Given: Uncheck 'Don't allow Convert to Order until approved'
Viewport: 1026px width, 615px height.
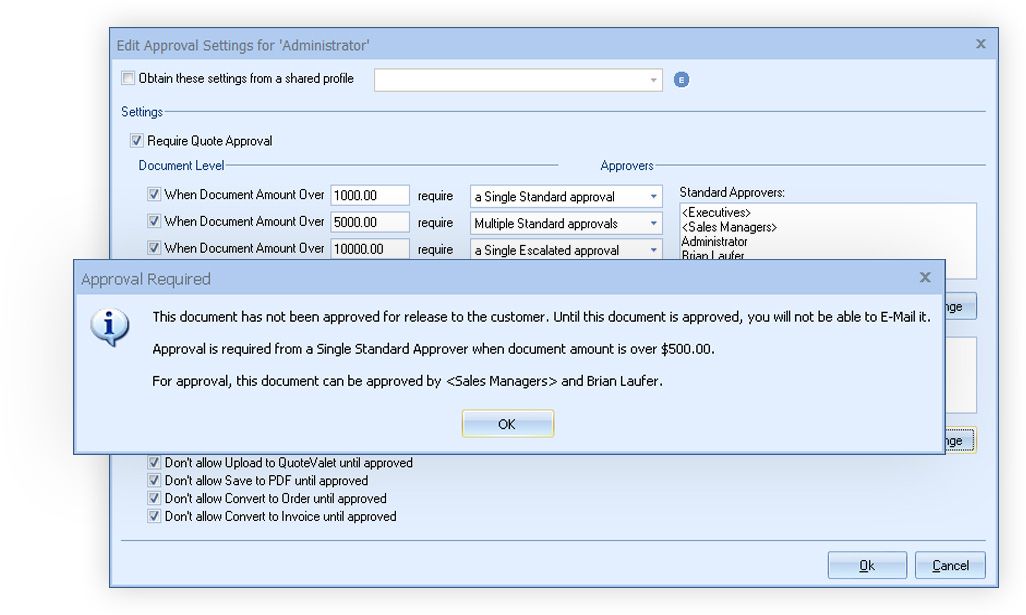Looking at the screenshot, I should (154, 499).
